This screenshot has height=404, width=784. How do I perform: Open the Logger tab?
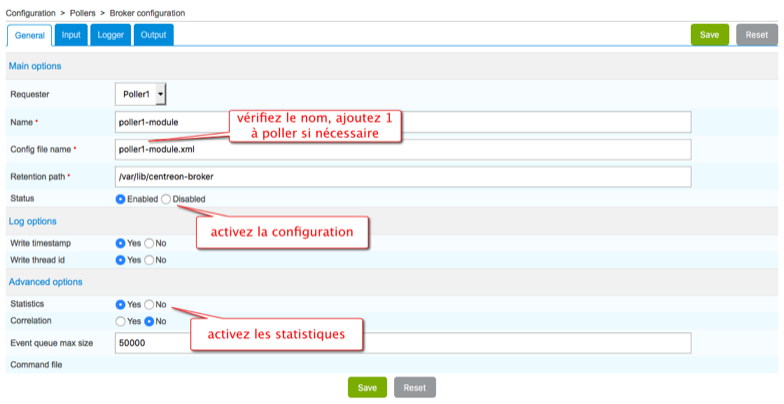(x=110, y=35)
